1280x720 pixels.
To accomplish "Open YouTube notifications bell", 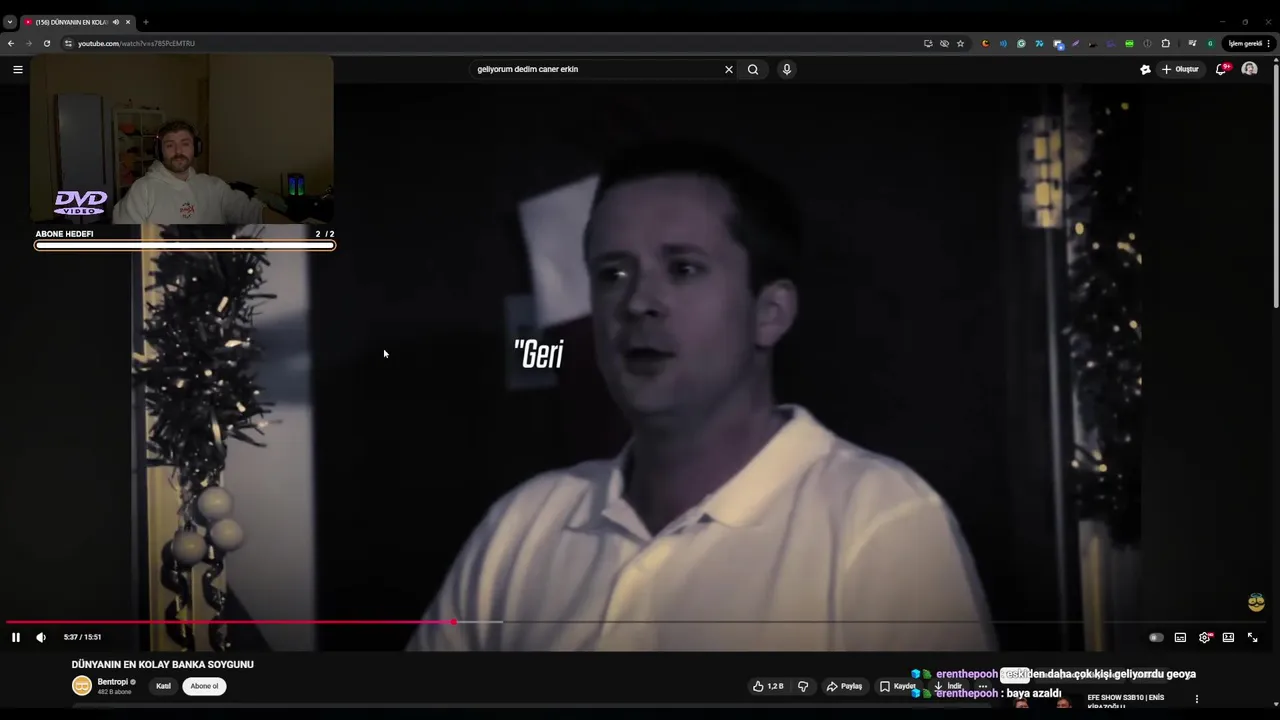I will 1222,69.
